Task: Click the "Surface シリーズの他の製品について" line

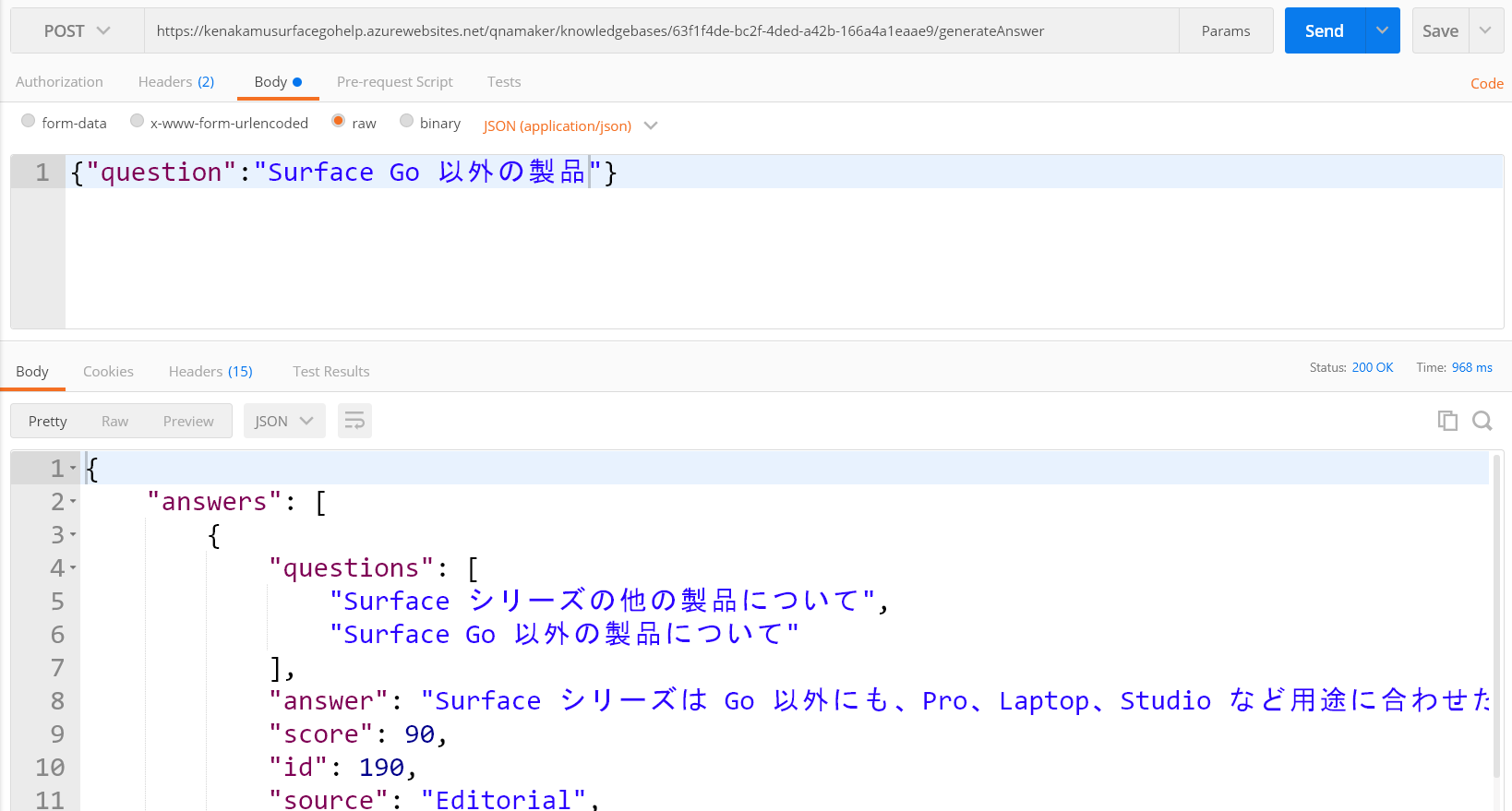Action: pos(609,602)
